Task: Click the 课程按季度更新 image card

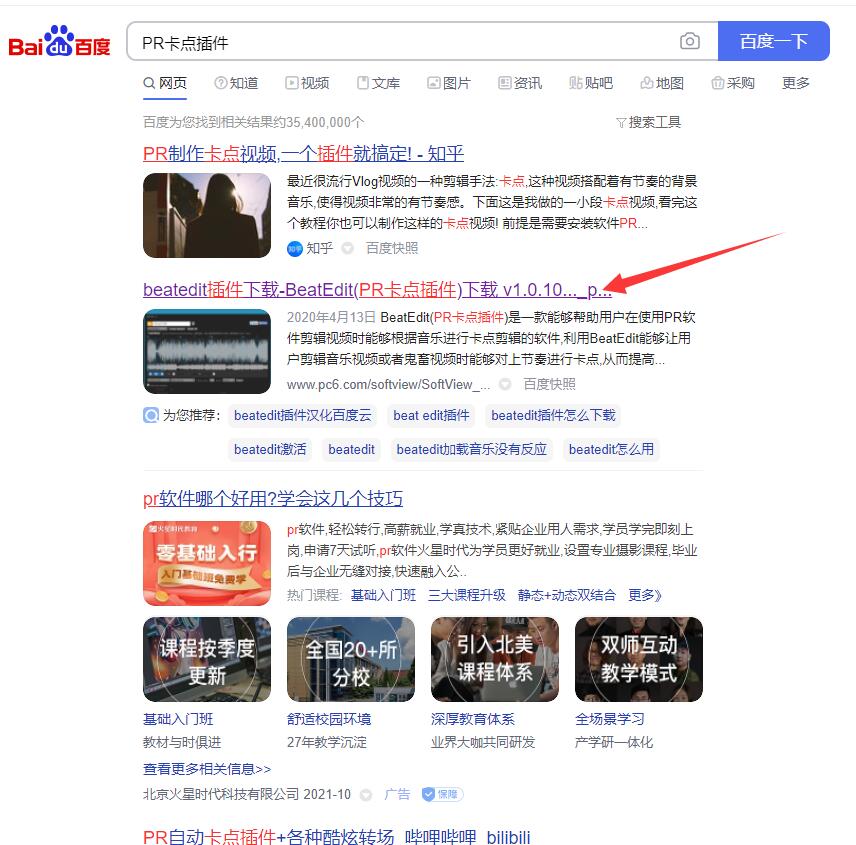Action: pos(207,659)
